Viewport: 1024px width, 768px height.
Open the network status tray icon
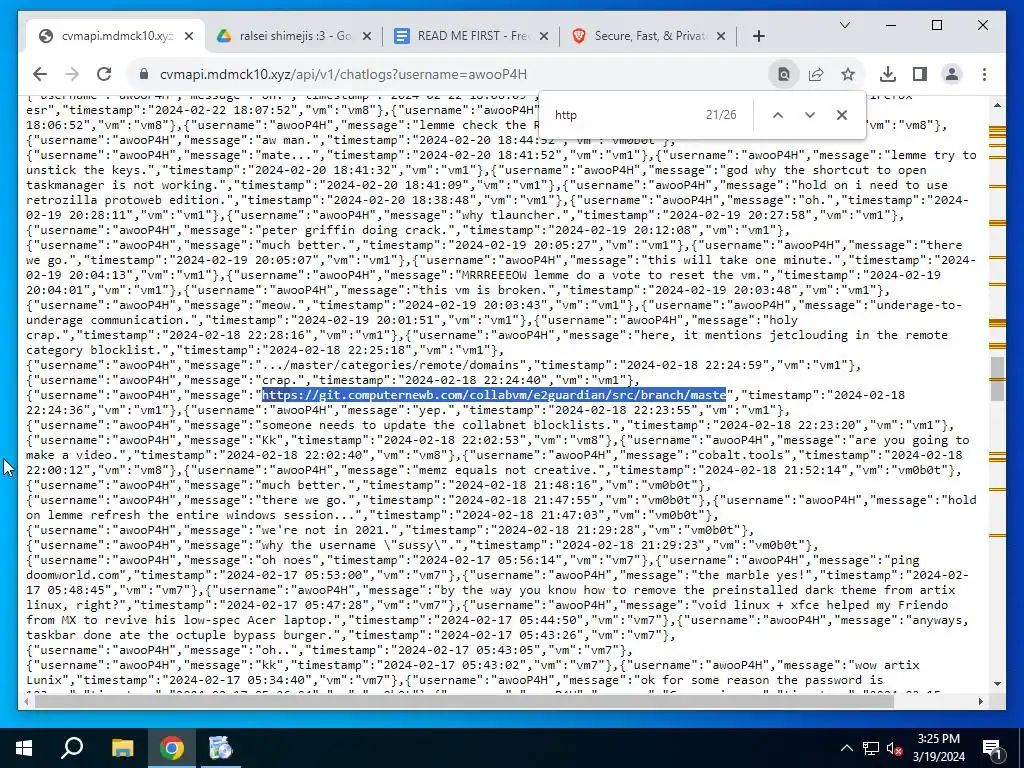point(871,748)
